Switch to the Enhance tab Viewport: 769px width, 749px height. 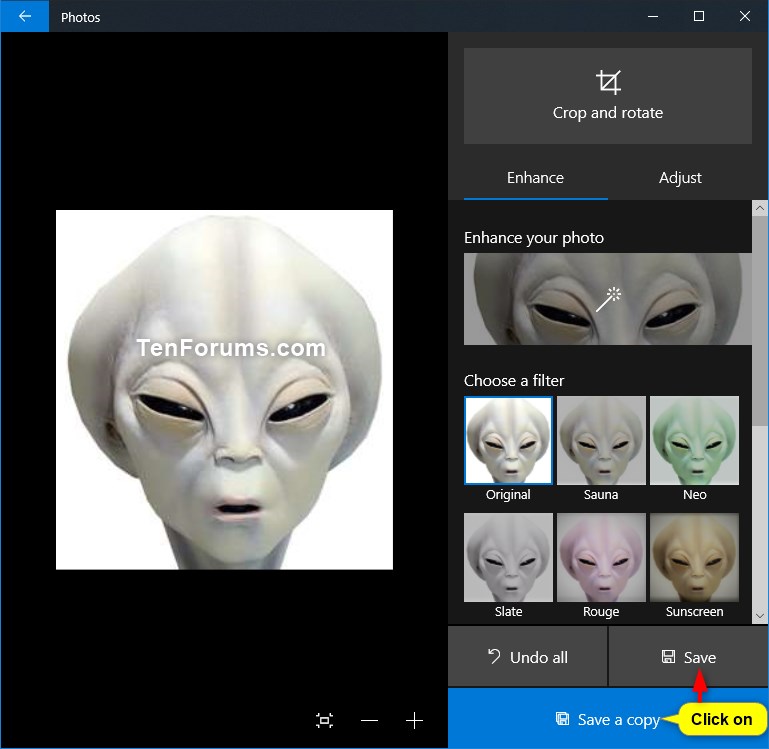pyautogui.click(x=535, y=178)
